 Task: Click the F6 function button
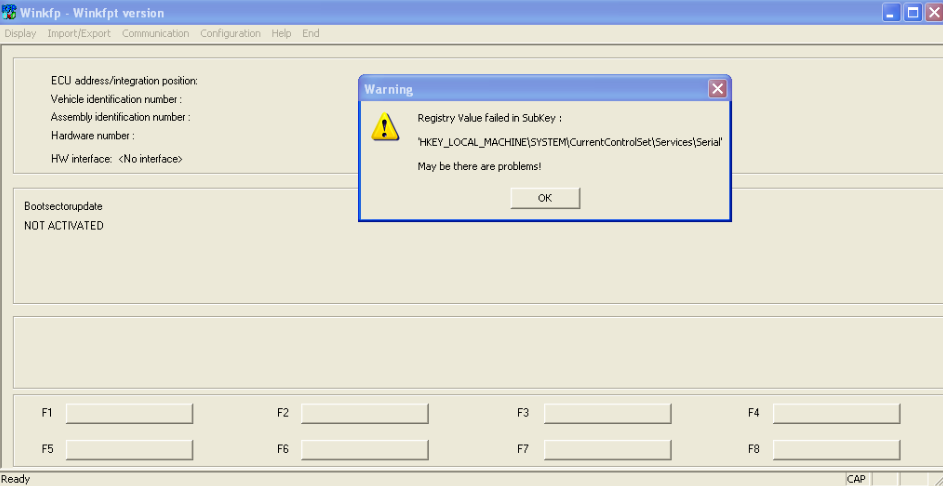coord(364,449)
